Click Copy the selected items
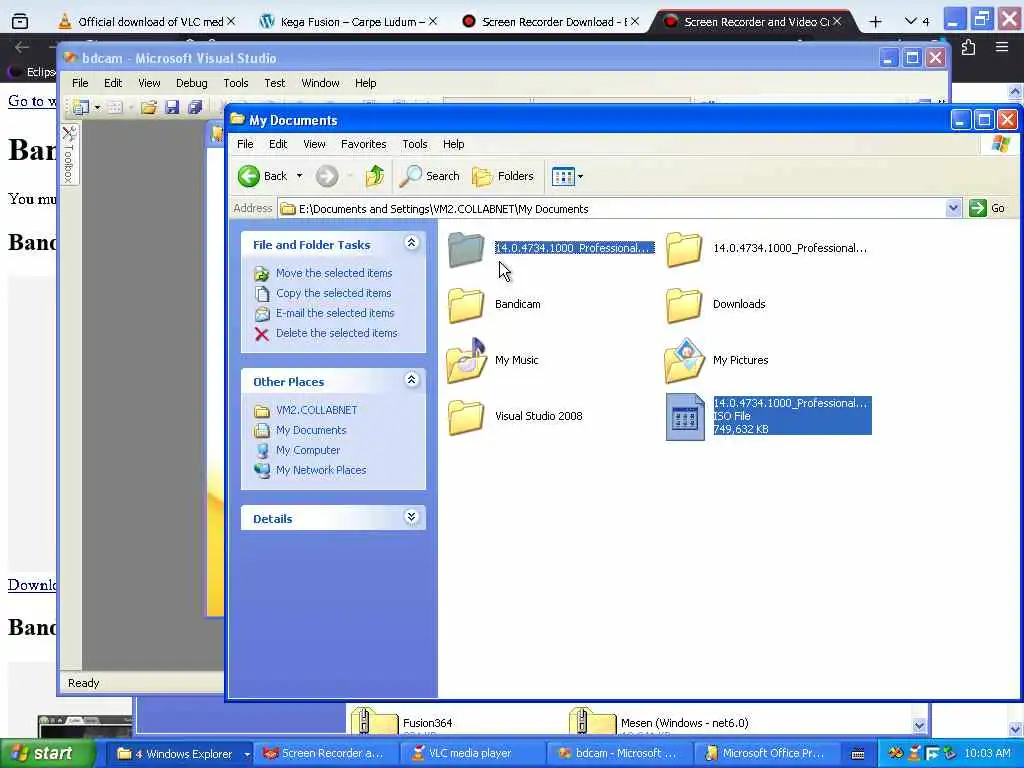1024x768 pixels. (x=333, y=293)
